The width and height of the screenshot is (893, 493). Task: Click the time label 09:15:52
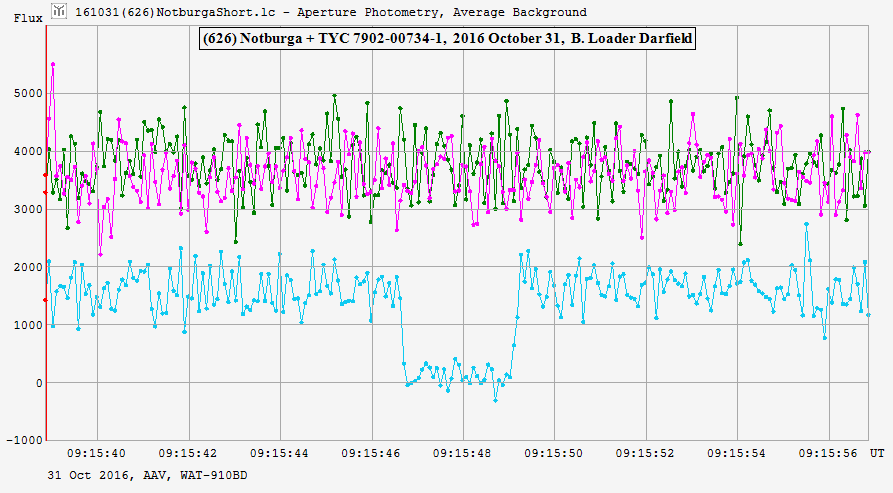click(x=645, y=454)
